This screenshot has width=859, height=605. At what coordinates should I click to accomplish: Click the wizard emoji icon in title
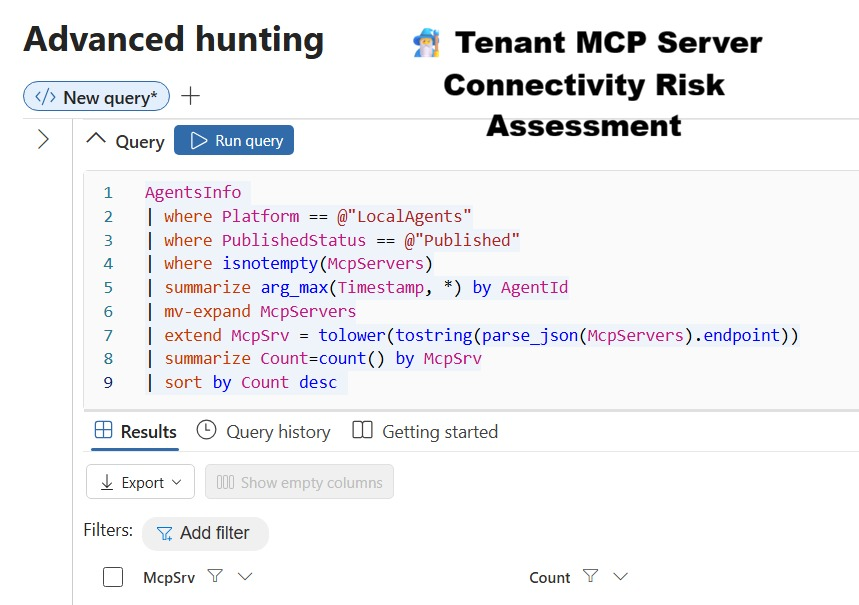[x=426, y=43]
